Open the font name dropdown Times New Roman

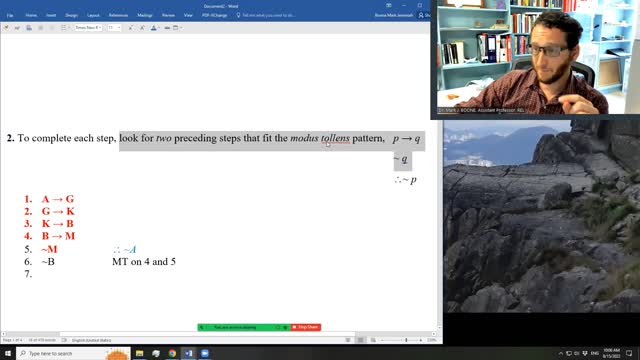(x=88, y=27)
